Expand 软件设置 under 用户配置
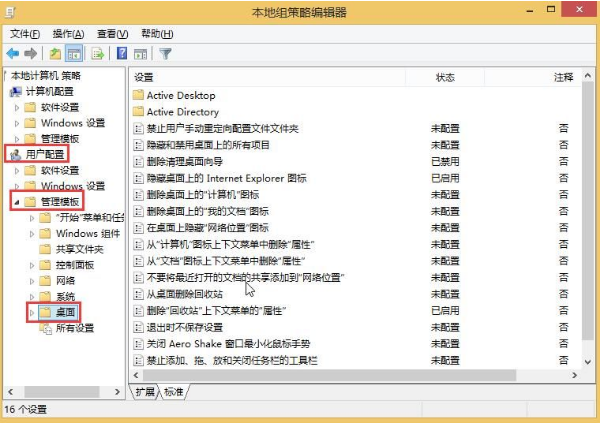This screenshot has height=426, width=600. (x=17, y=171)
